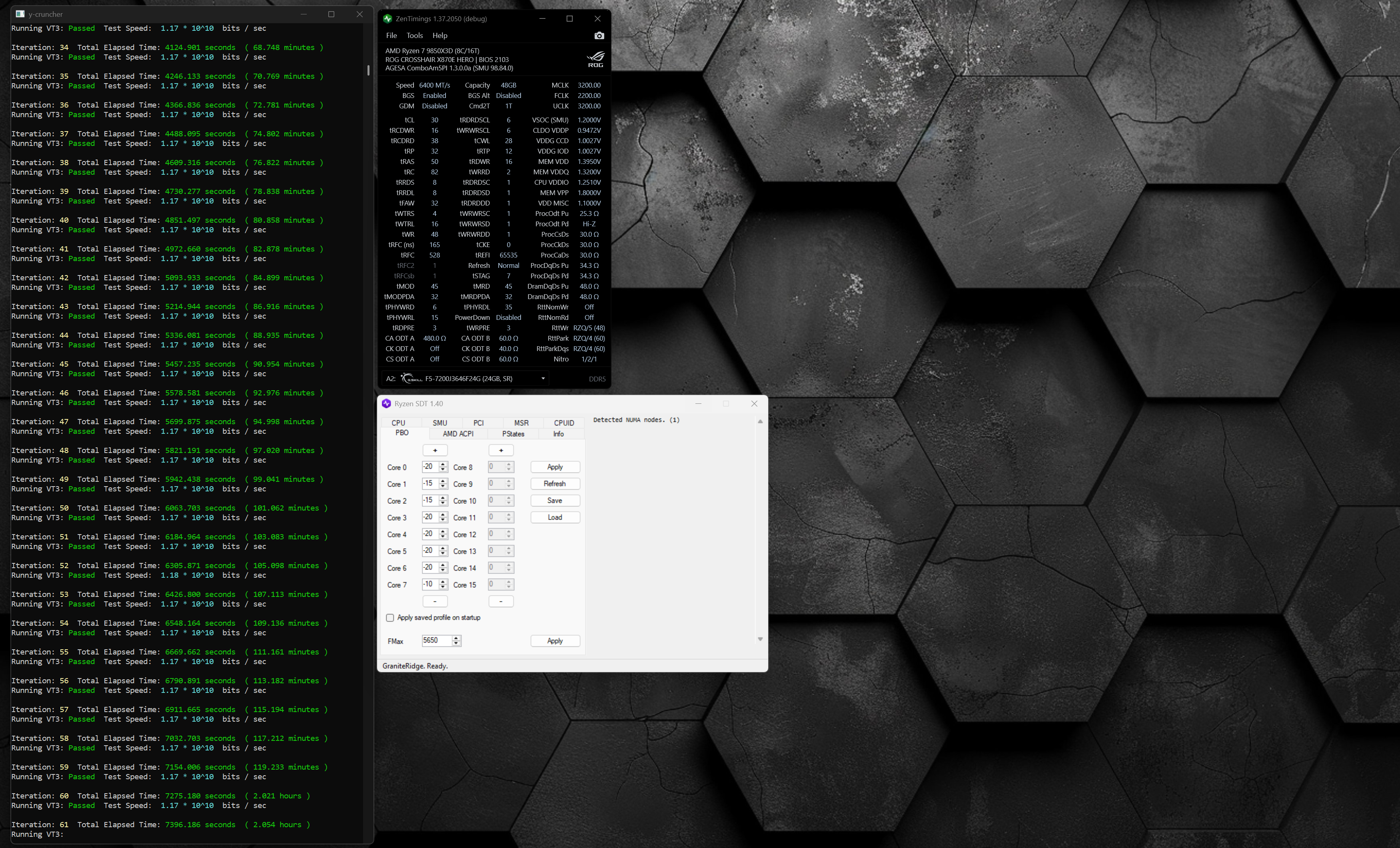Click the ZenTimings app icon in title bar

pos(387,19)
